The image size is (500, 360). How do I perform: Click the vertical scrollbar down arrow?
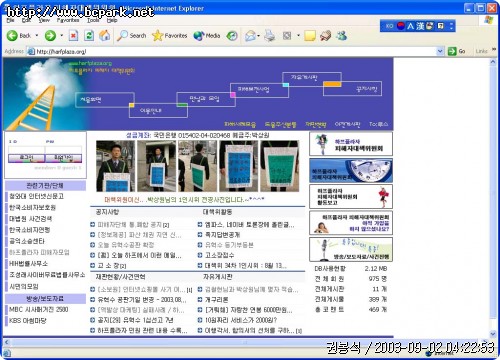[493, 333]
